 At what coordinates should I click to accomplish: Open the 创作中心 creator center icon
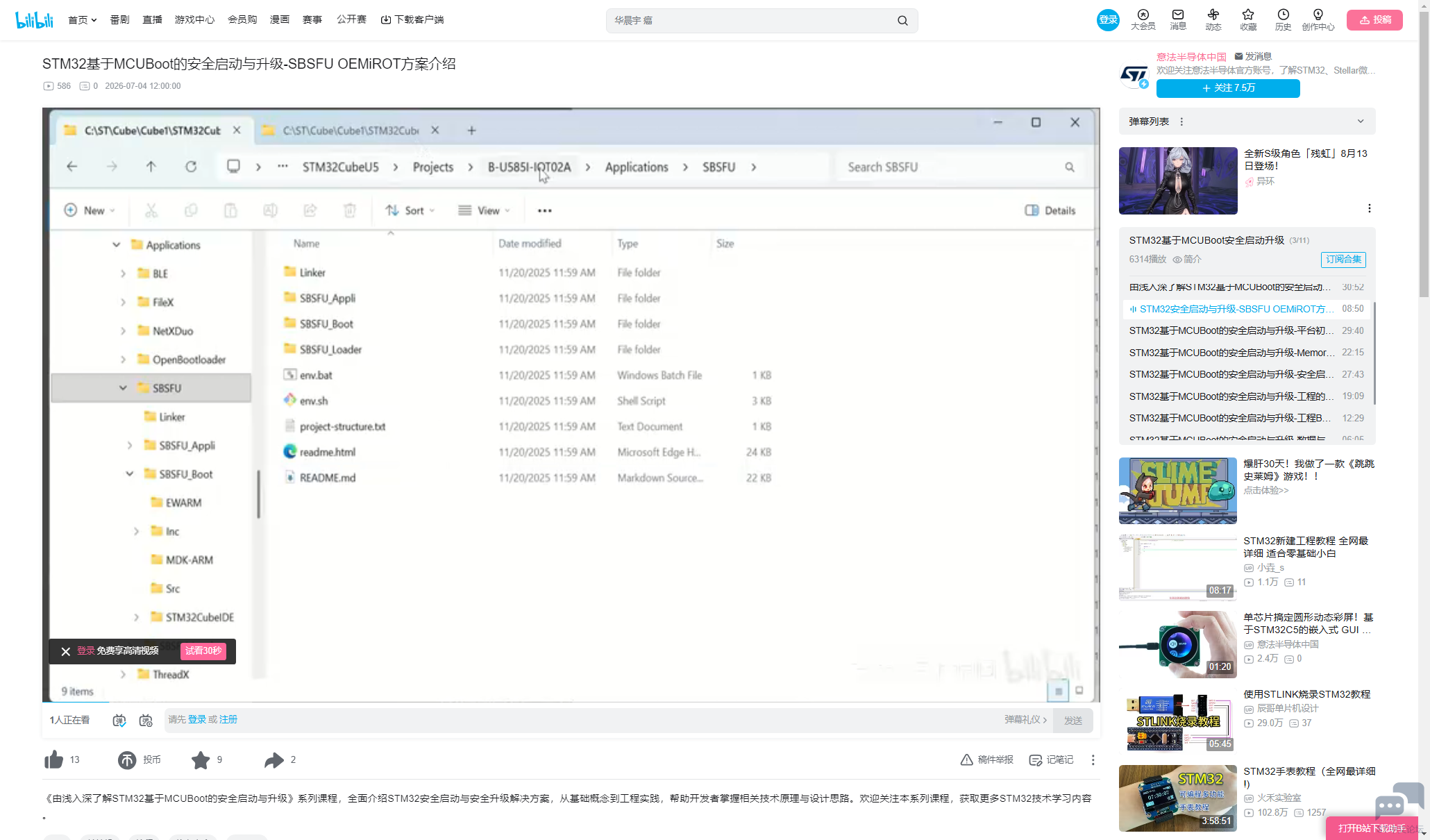point(1318,19)
